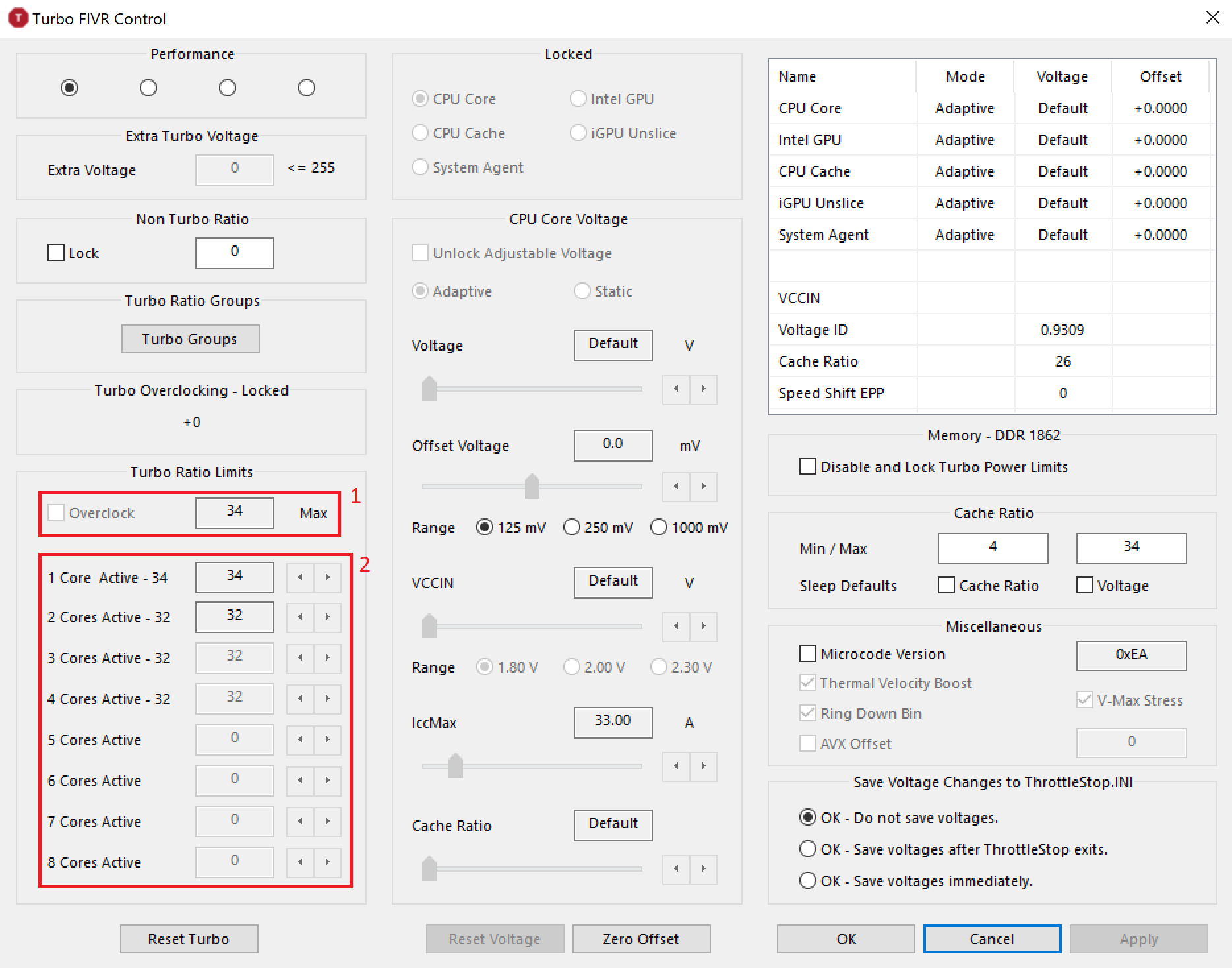Click Cache Ratio Min field

tap(993, 548)
